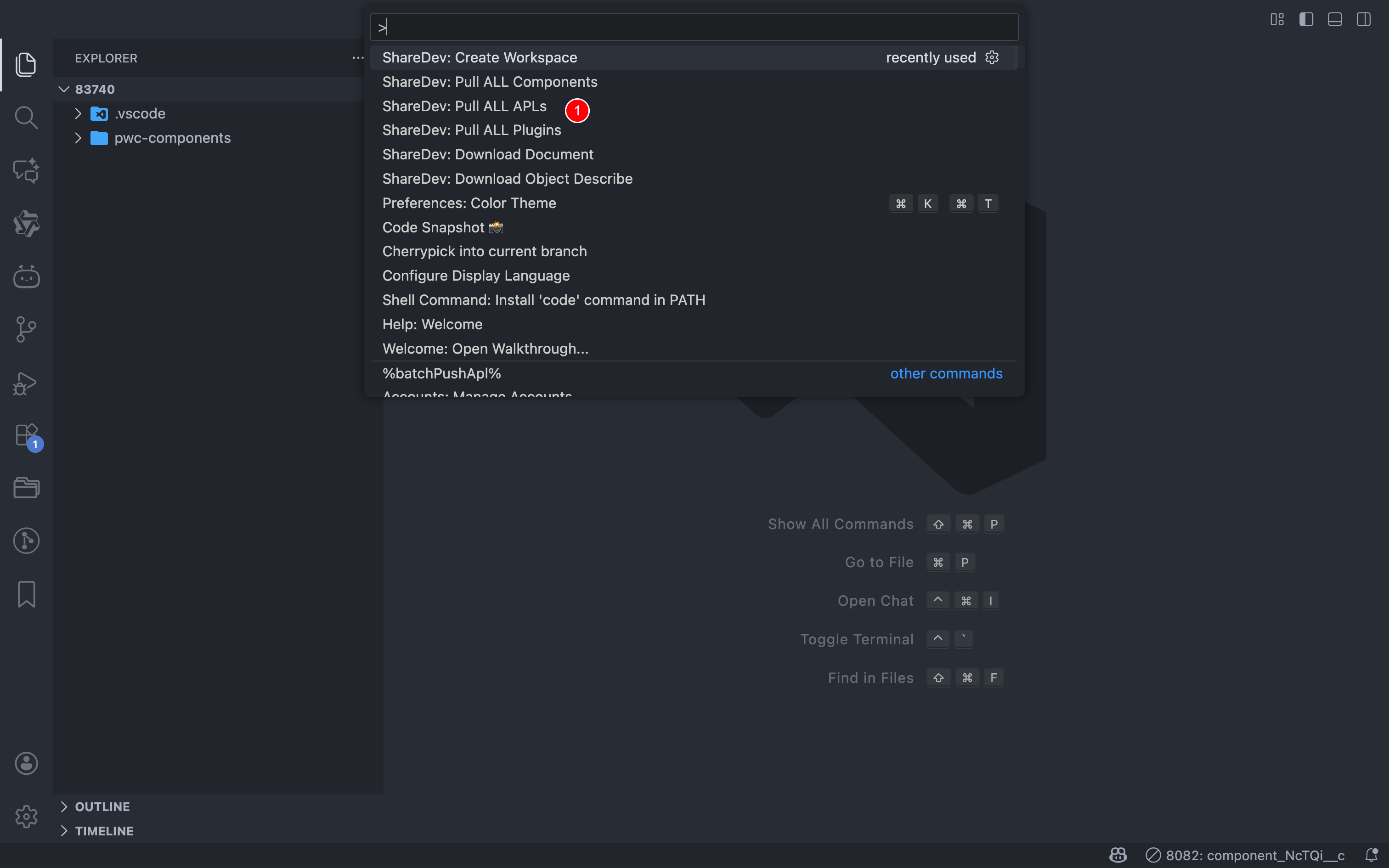
Task: Configure keybinding gear for Create Workspace
Action: point(992,57)
